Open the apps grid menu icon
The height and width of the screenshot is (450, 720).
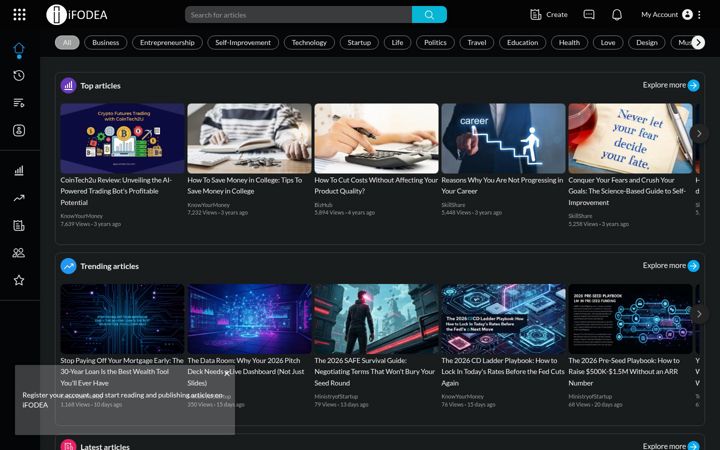(x=19, y=15)
